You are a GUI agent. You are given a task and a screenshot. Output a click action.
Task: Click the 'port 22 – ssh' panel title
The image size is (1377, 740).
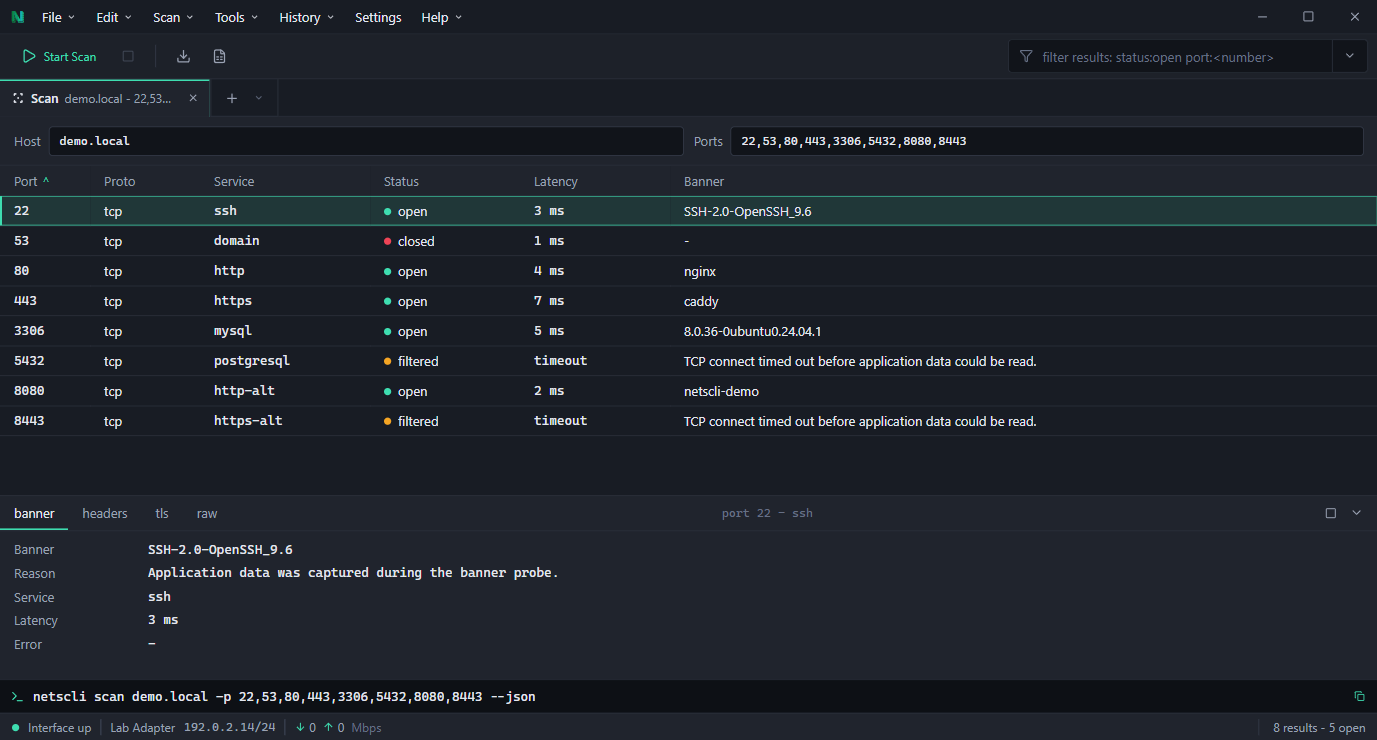pyautogui.click(x=767, y=513)
